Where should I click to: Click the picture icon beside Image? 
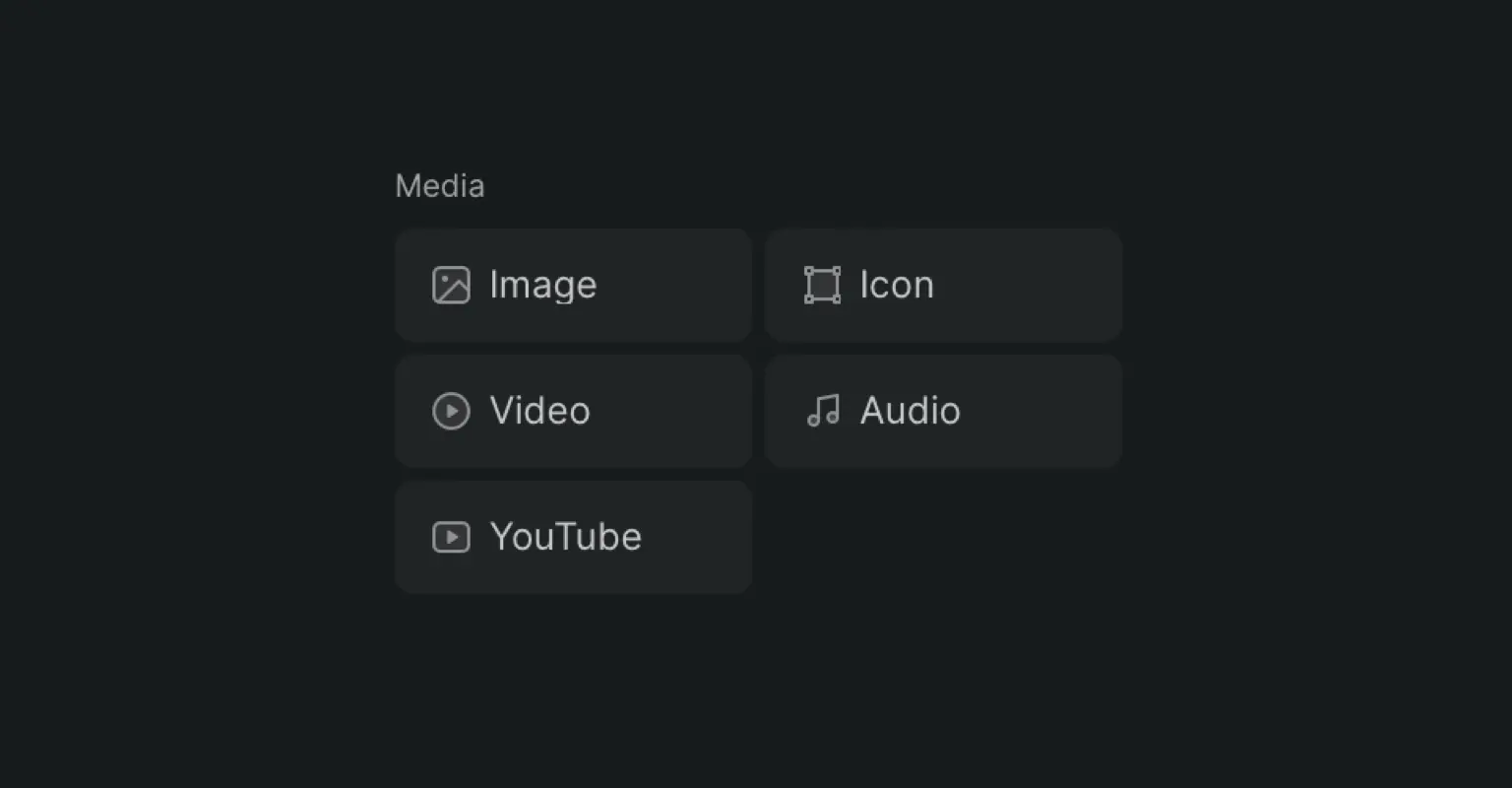click(x=451, y=286)
